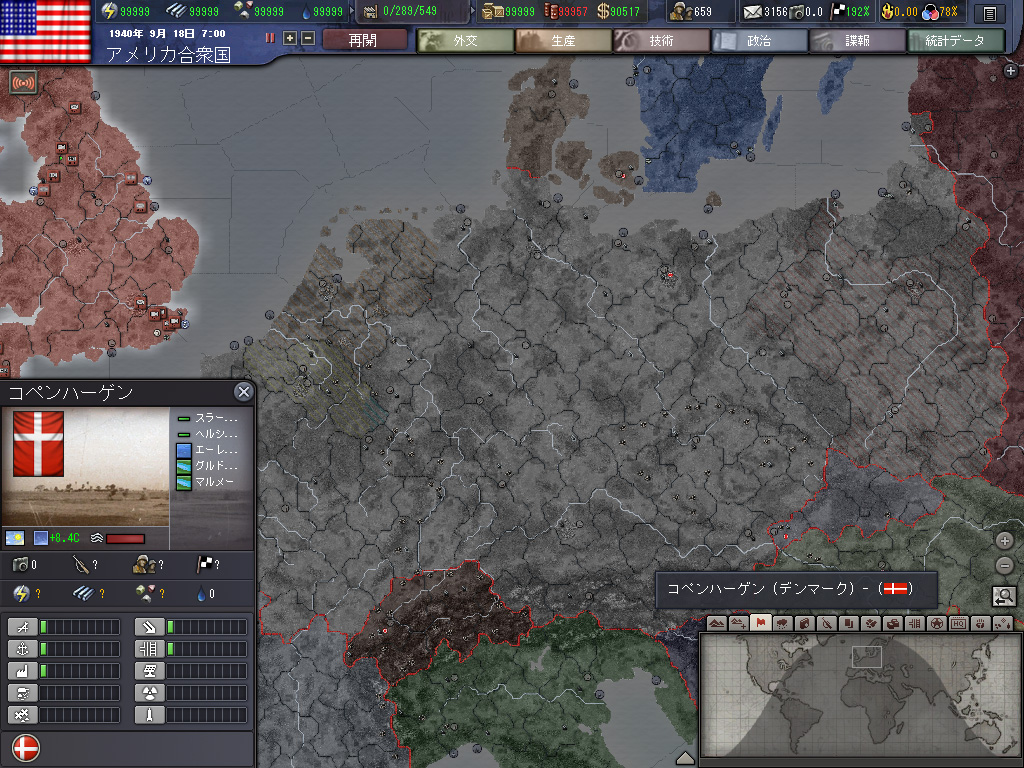
Task: Select rifle manpower map mode
Action: [827, 623]
